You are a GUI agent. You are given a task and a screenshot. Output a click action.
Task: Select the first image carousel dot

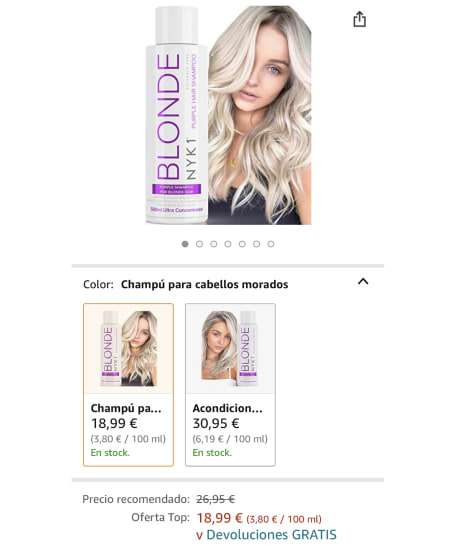coord(185,244)
